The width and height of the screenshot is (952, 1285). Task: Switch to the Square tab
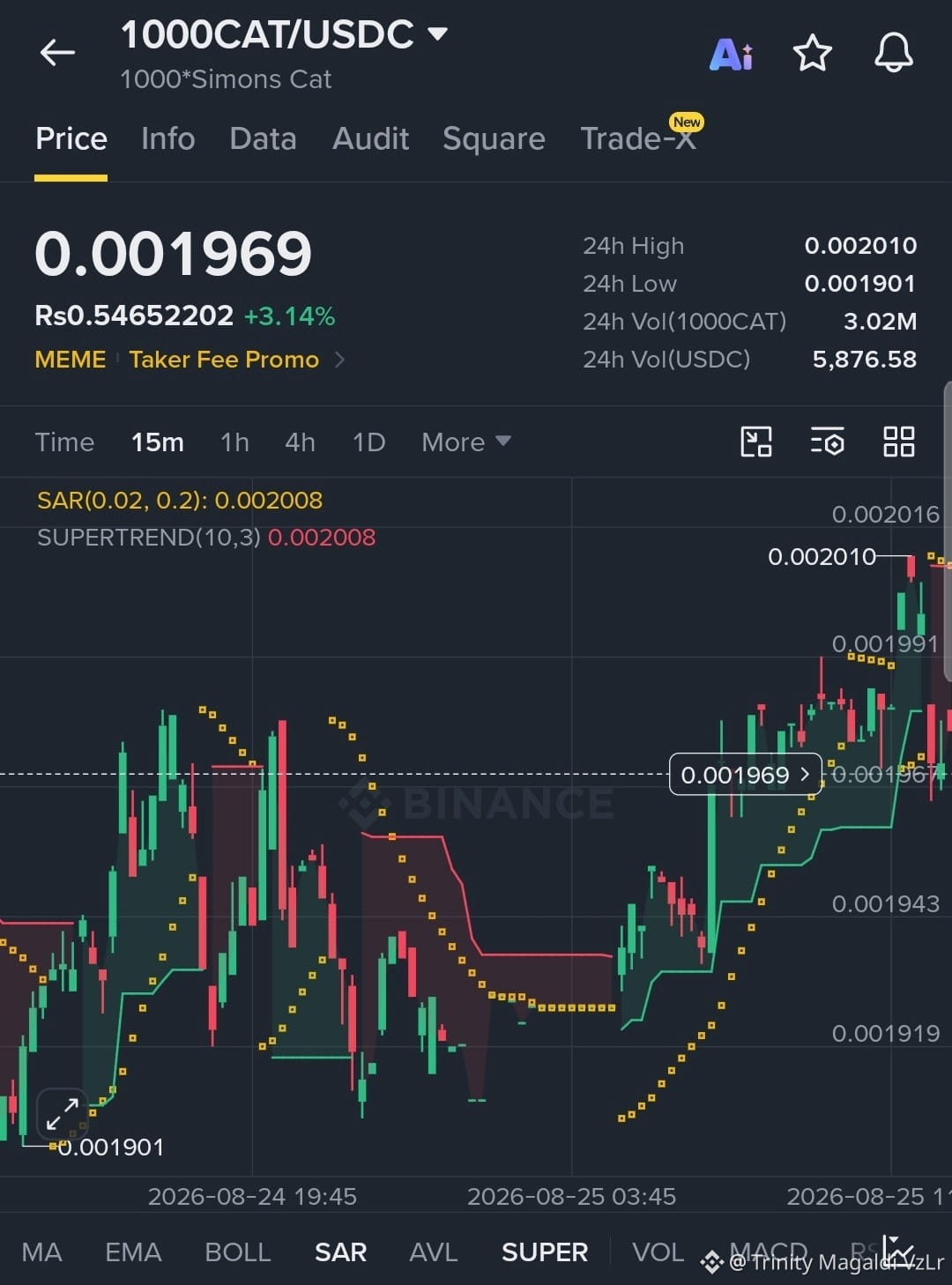tap(494, 139)
